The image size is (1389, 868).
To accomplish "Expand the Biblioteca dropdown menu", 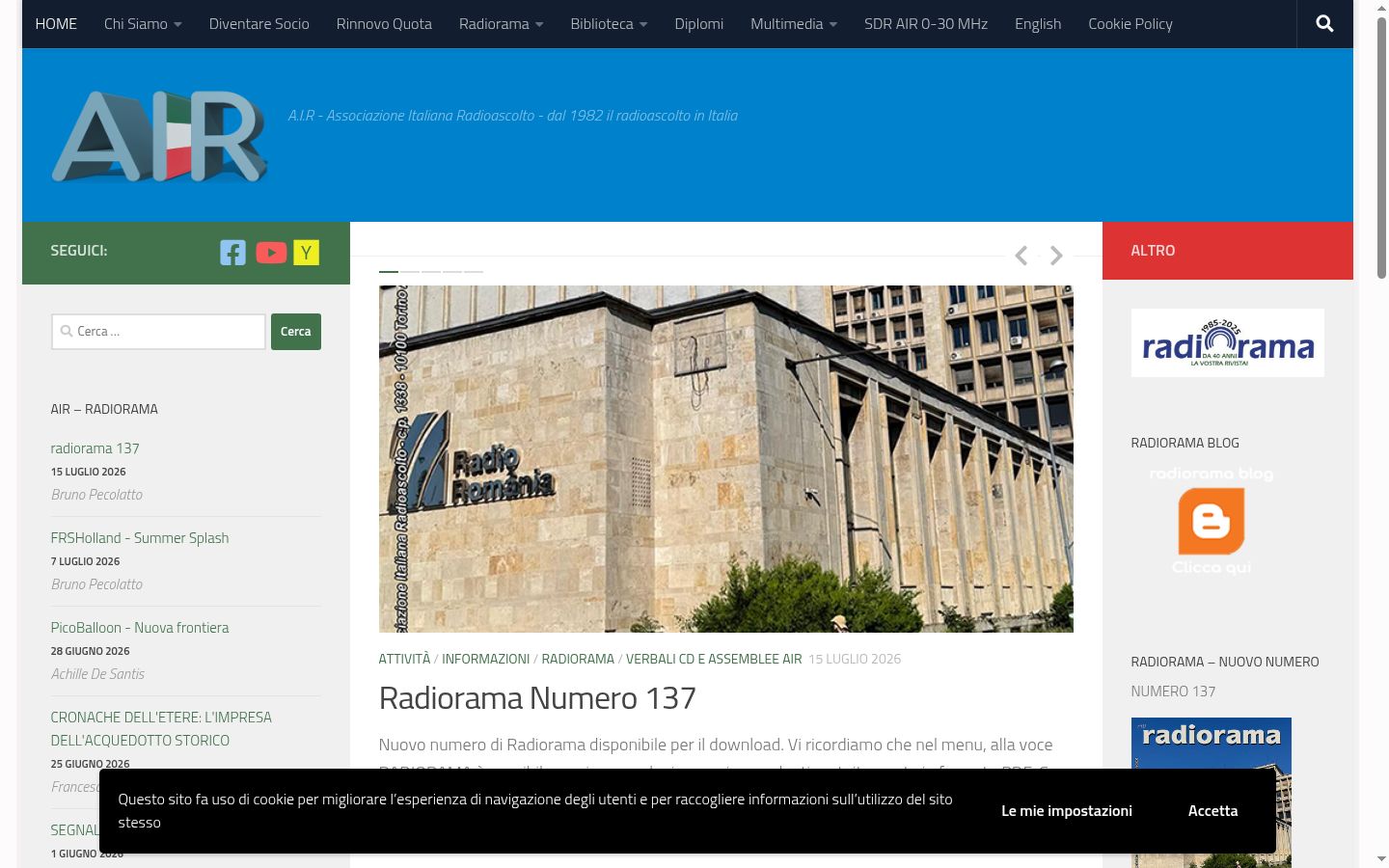I will (609, 23).
